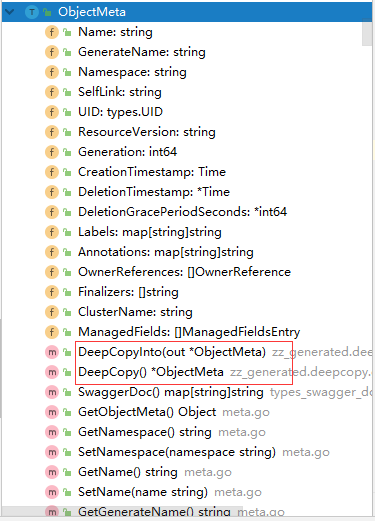375x521 pixels.
Task: Click the field icon for DeletionTimestamp
Action: (x=52, y=192)
